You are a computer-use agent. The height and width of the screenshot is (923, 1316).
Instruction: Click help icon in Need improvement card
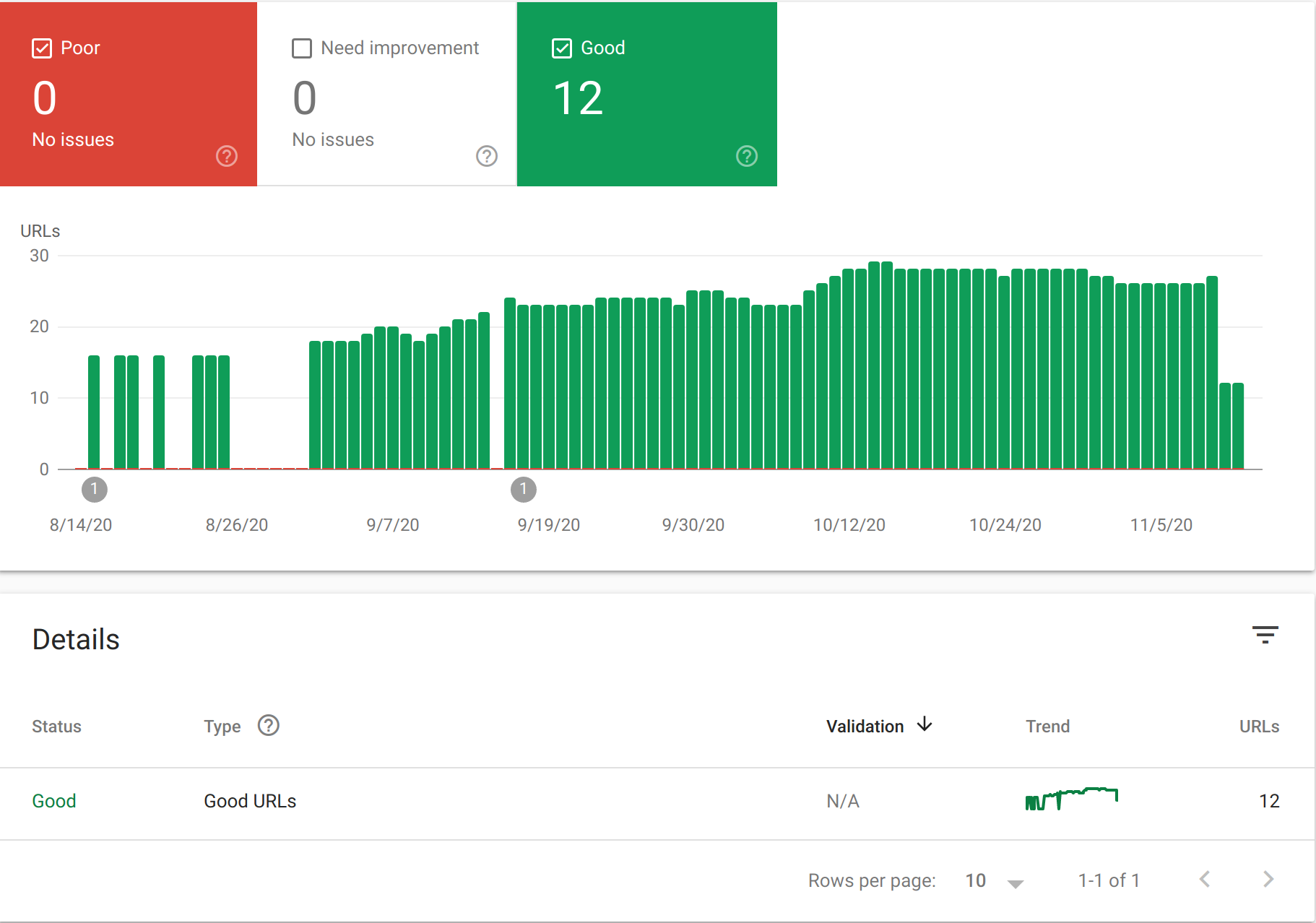[x=487, y=156]
